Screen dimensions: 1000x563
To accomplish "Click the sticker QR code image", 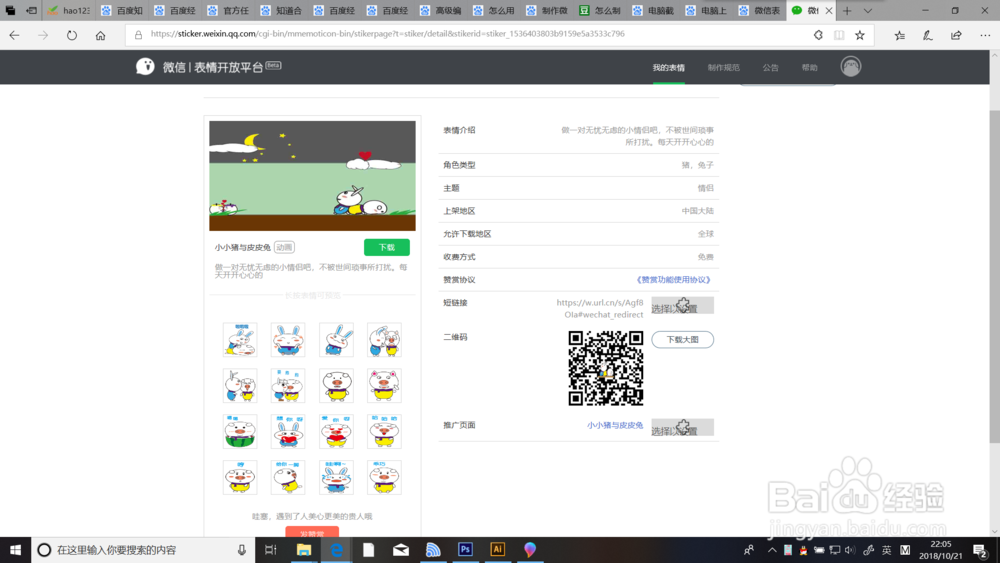I will pyautogui.click(x=606, y=368).
